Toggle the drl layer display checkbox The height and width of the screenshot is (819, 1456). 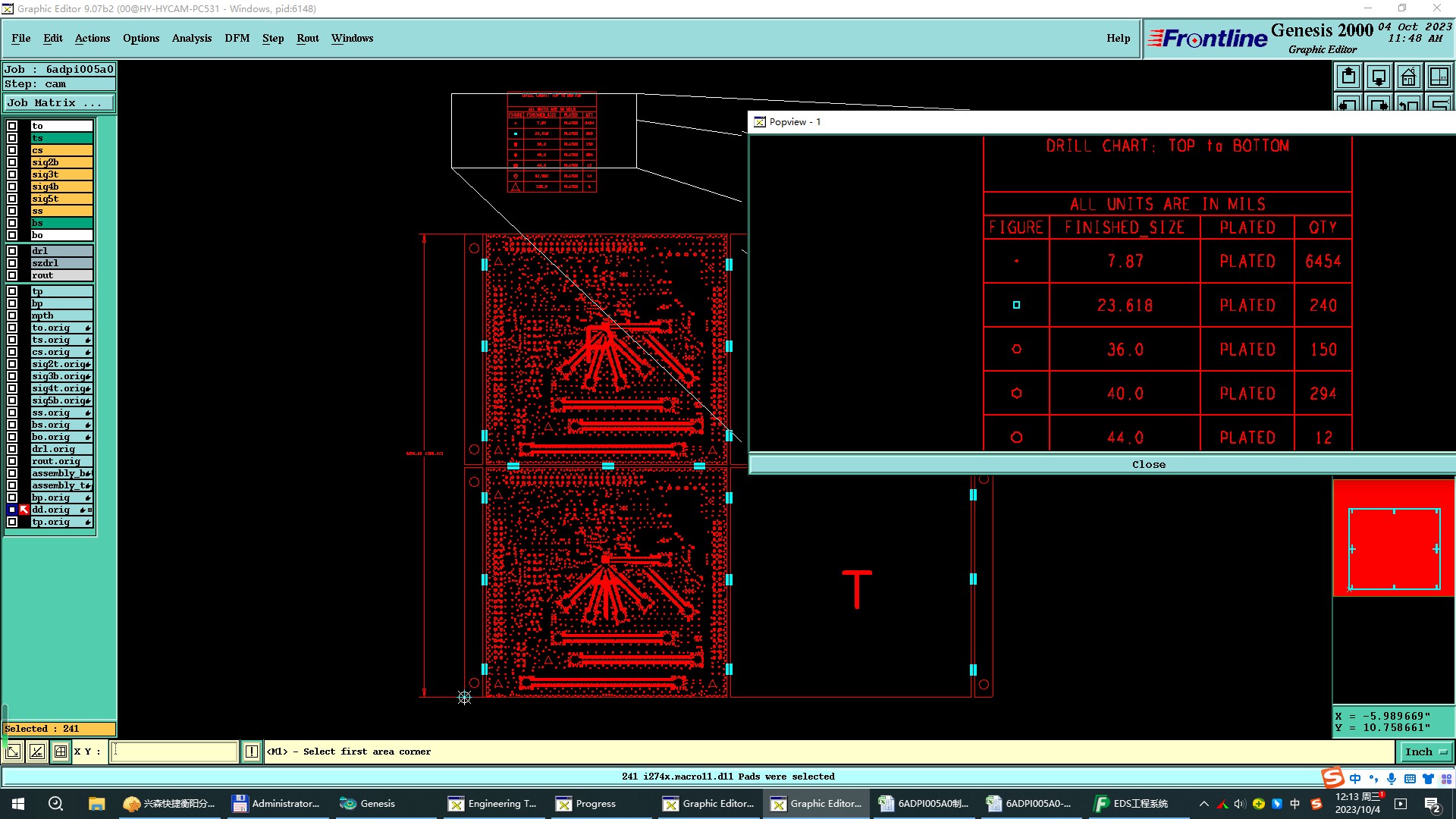click(x=12, y=251)
